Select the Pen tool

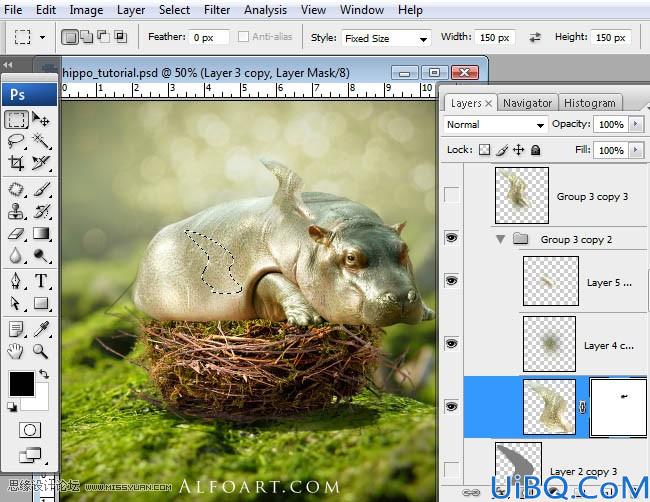[16, 281]
